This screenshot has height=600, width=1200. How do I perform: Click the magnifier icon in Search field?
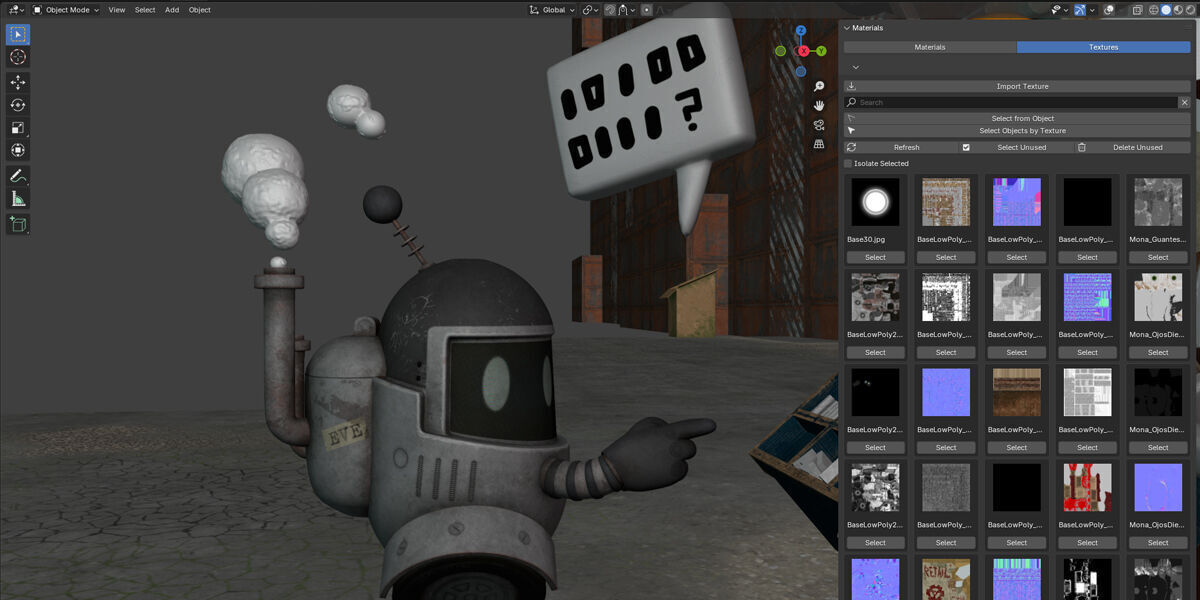[x=852, y=102]
